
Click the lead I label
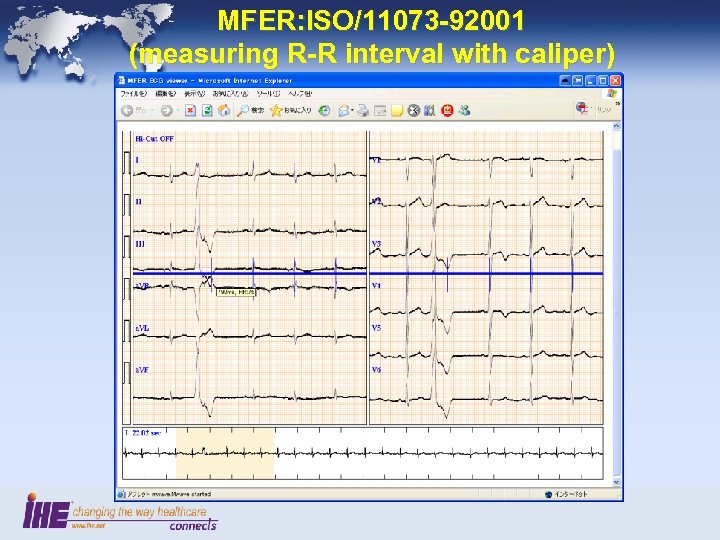[x=137, y=160]
